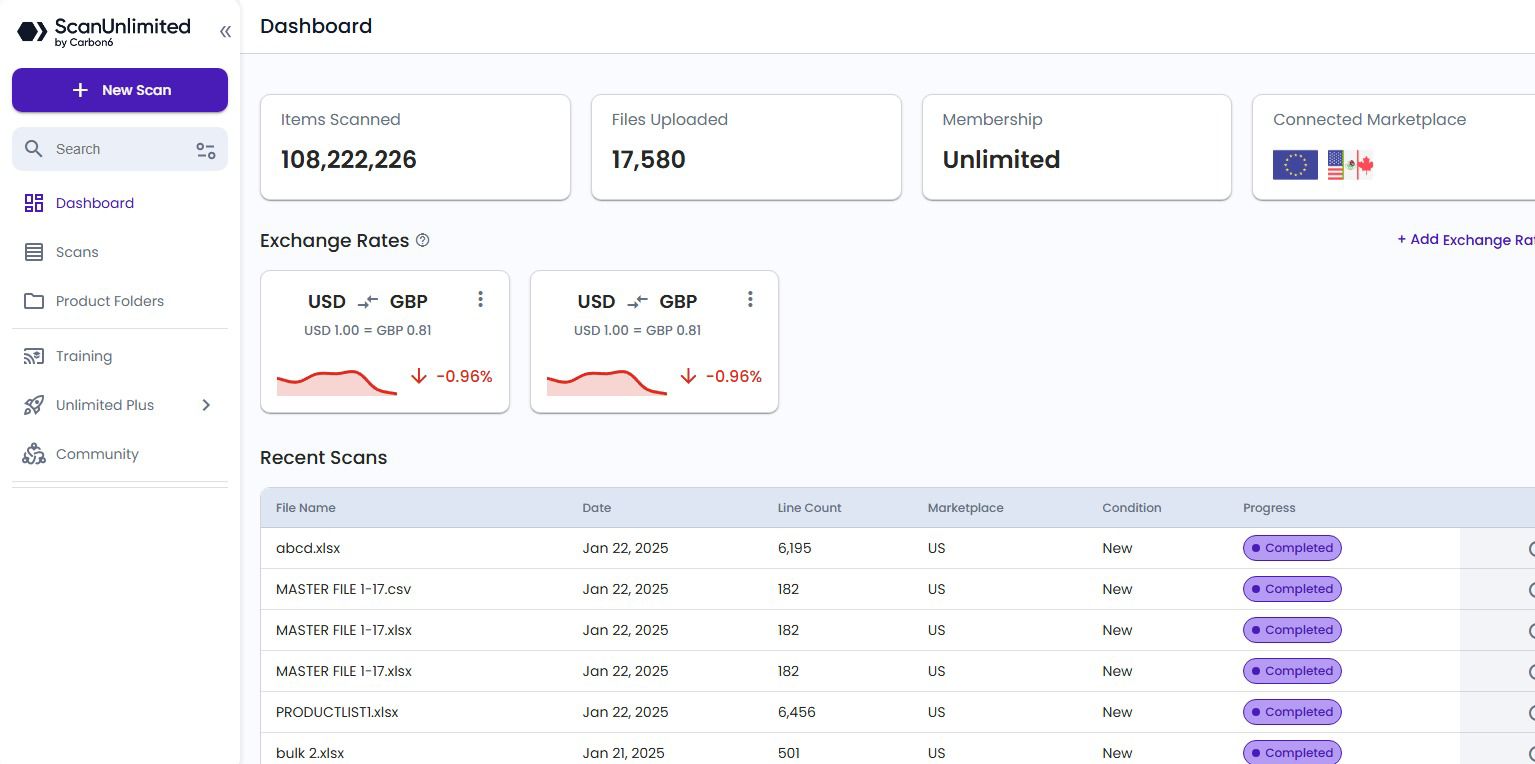Open options menu on first exchange rate card
This screenshot has height=764, width=1535.
[x=480, y=299]
